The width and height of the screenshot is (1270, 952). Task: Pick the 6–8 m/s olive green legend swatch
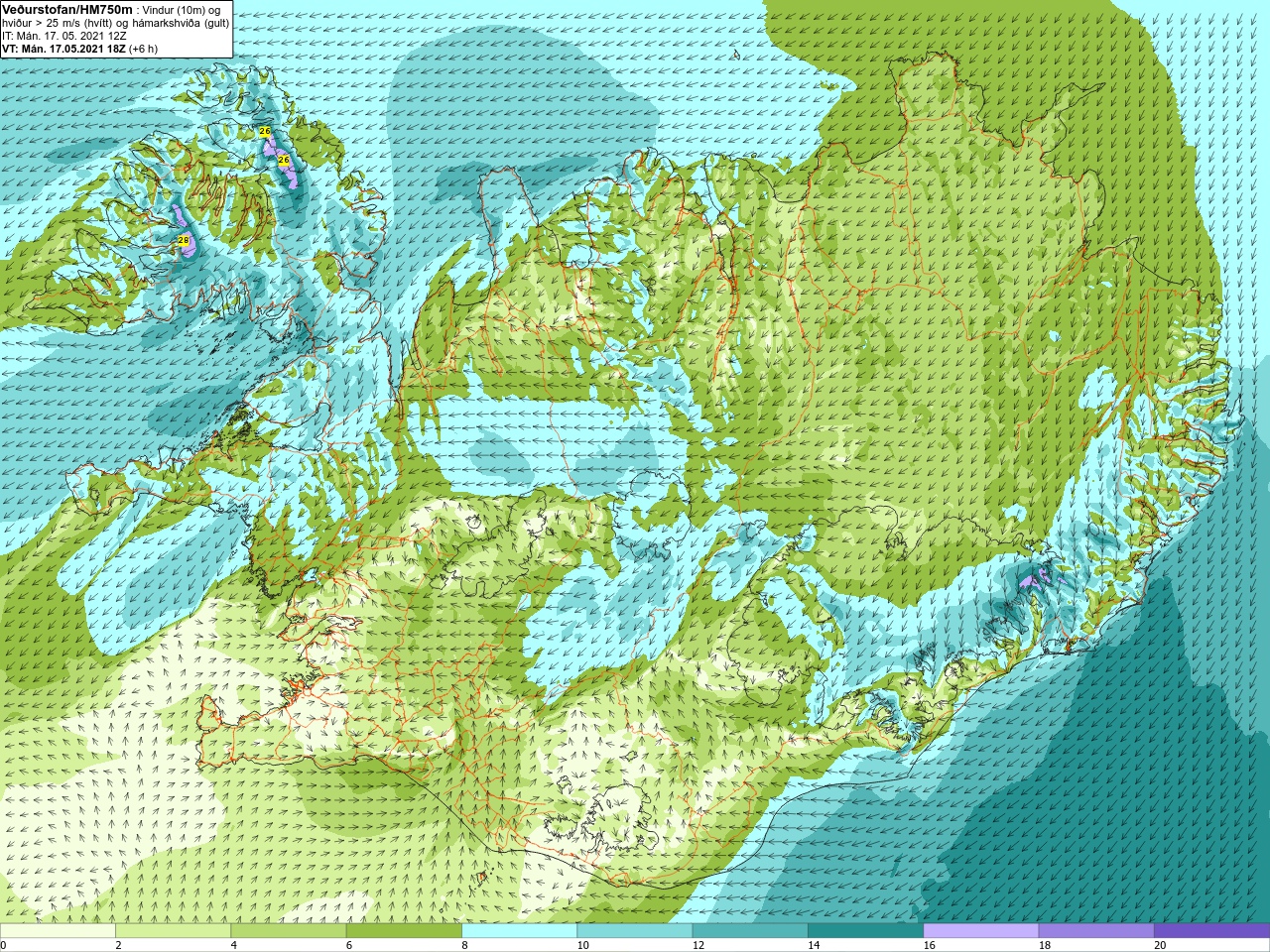(404, 931)
